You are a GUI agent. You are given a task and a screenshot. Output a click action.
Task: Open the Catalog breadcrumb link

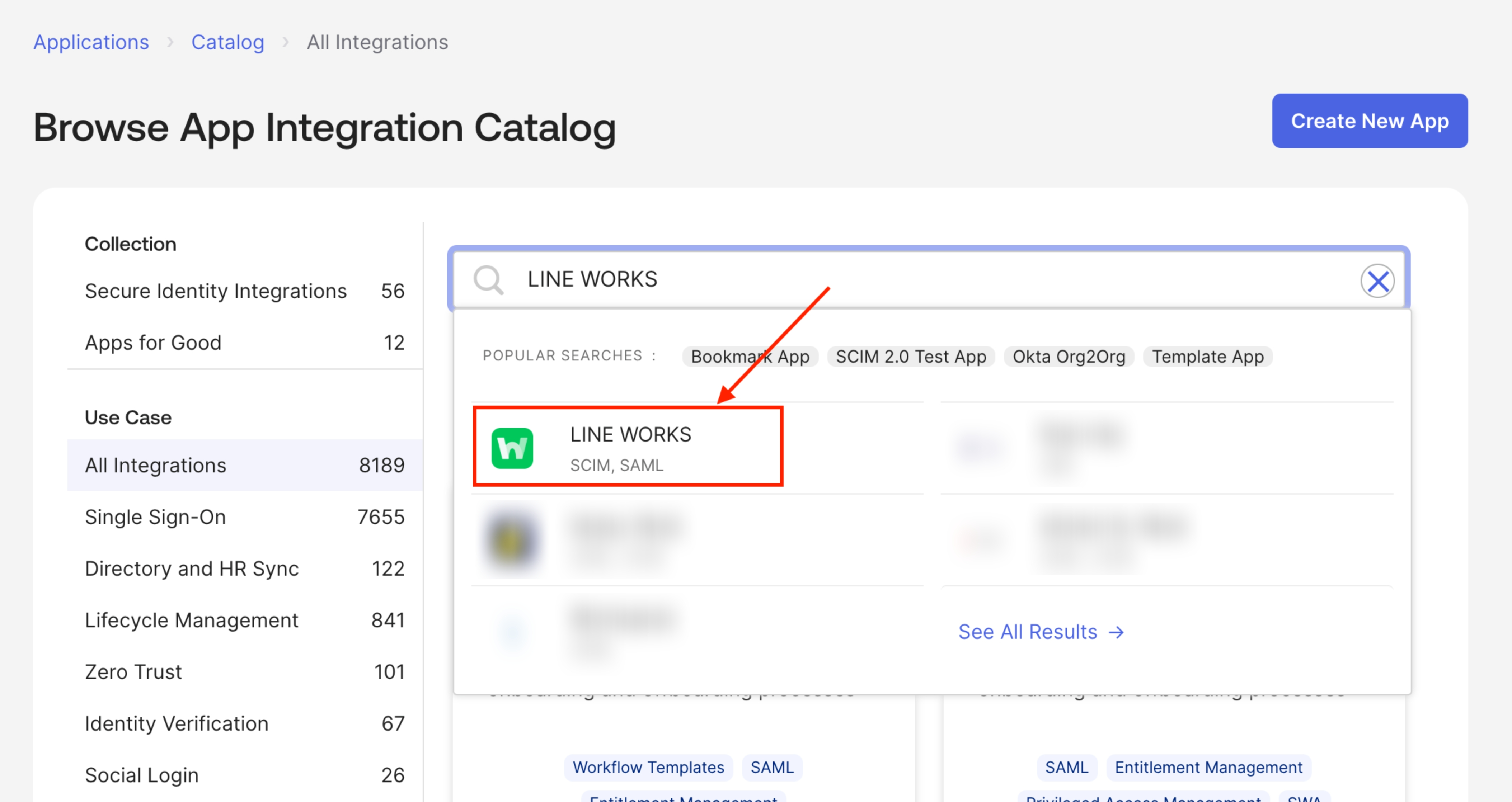tap(228, 42)
